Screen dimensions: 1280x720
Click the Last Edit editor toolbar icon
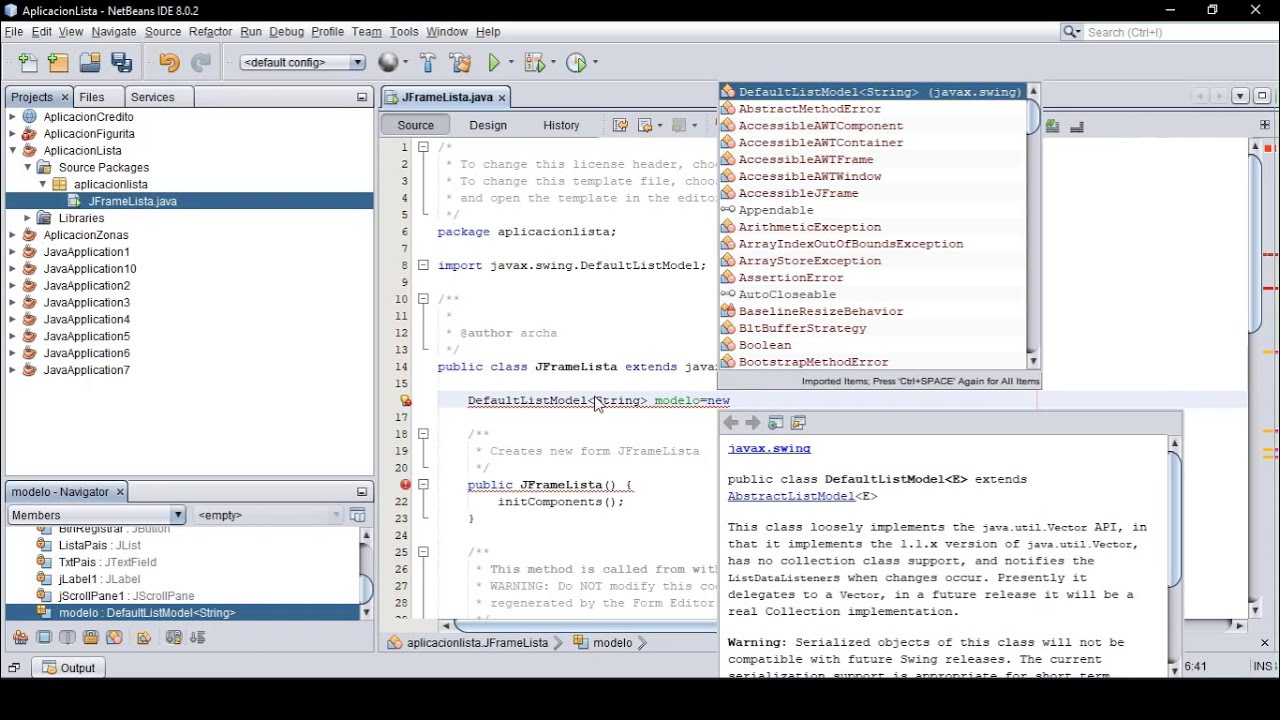[620, 125]
